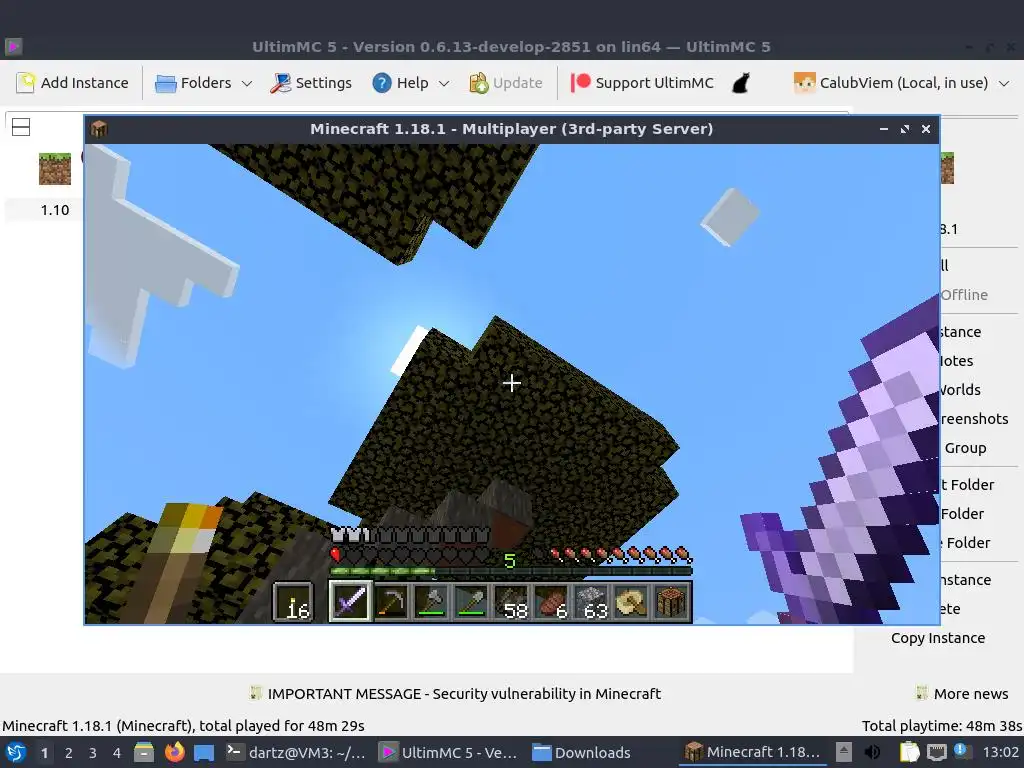Open the Support UltimMC link
The height and width of the screenshot is (768, 1024).
642,83
